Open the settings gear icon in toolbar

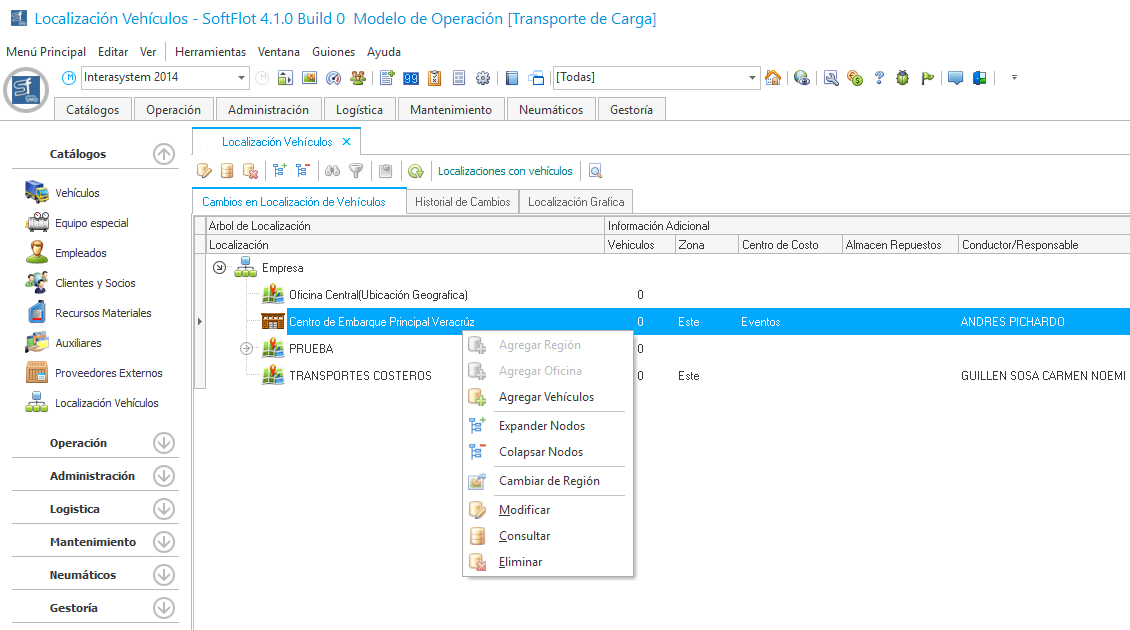(483, 78)
